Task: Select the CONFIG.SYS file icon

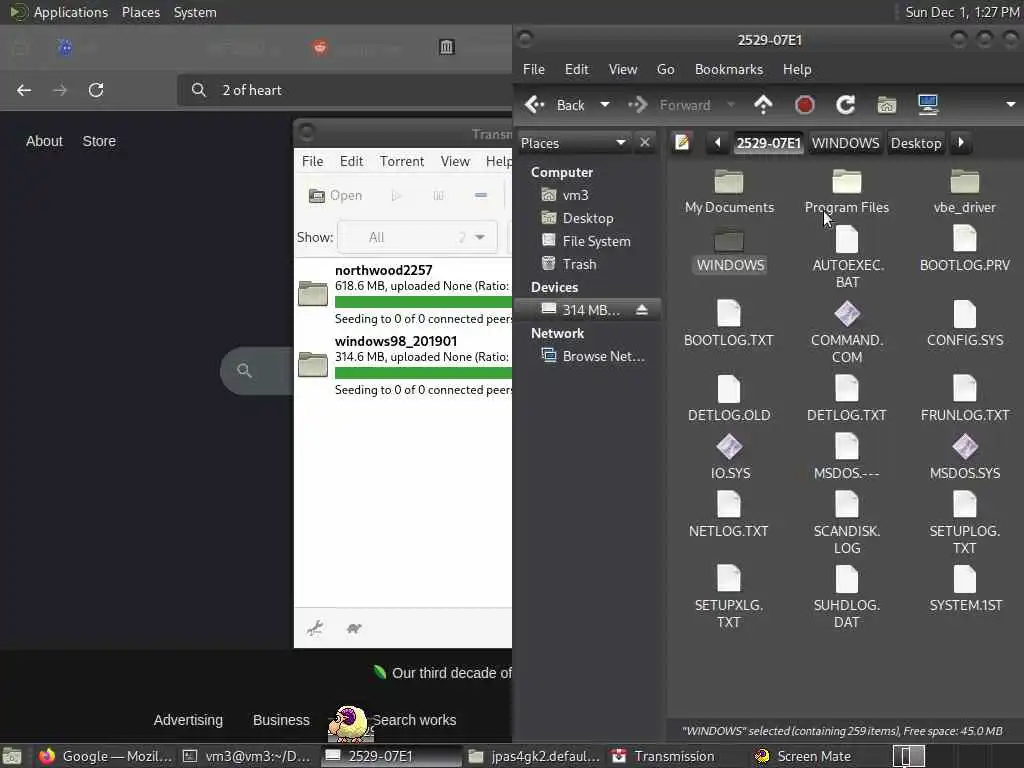Action: (965, 314)
